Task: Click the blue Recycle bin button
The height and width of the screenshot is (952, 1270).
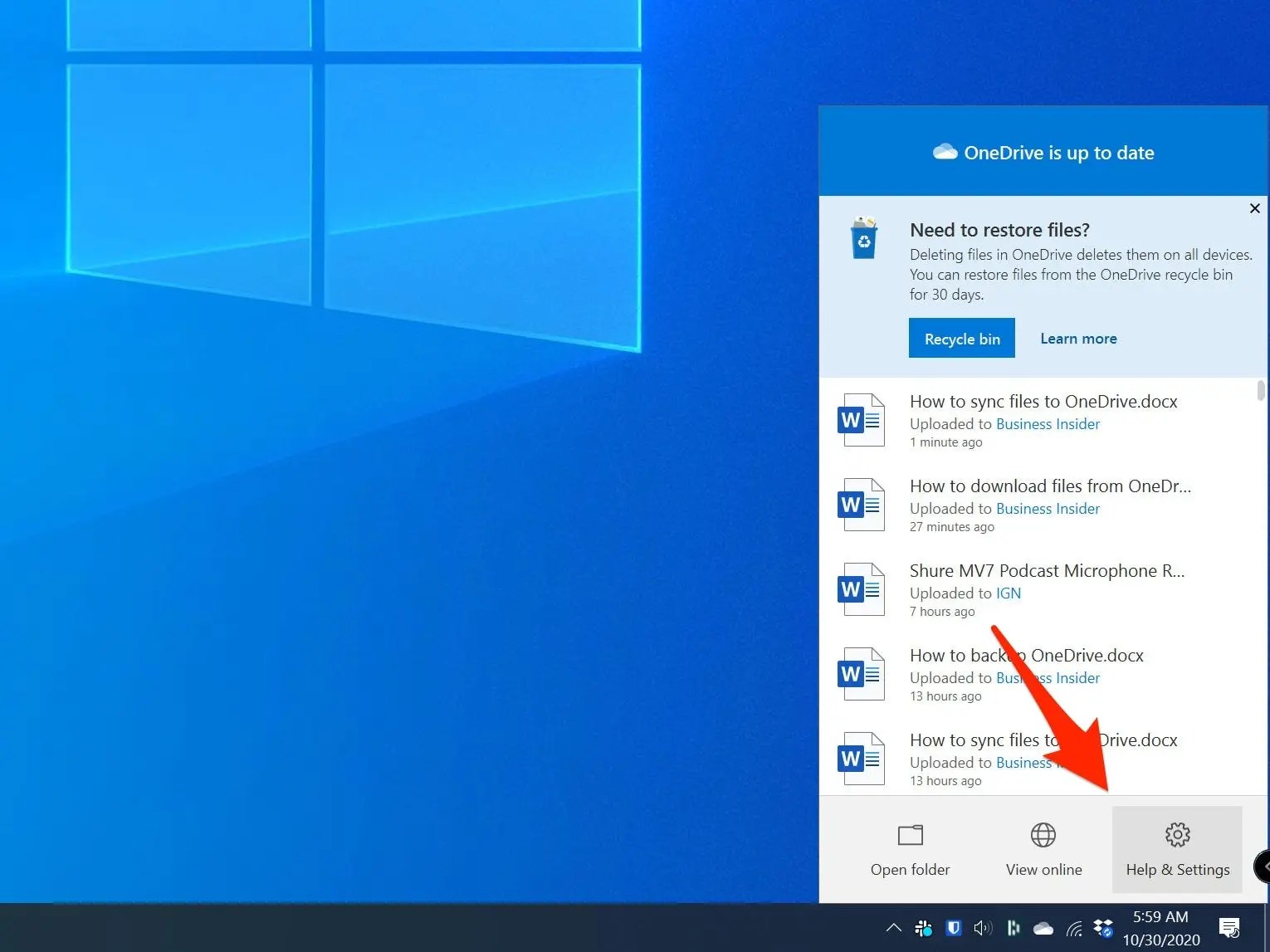Action: (962, 338)
